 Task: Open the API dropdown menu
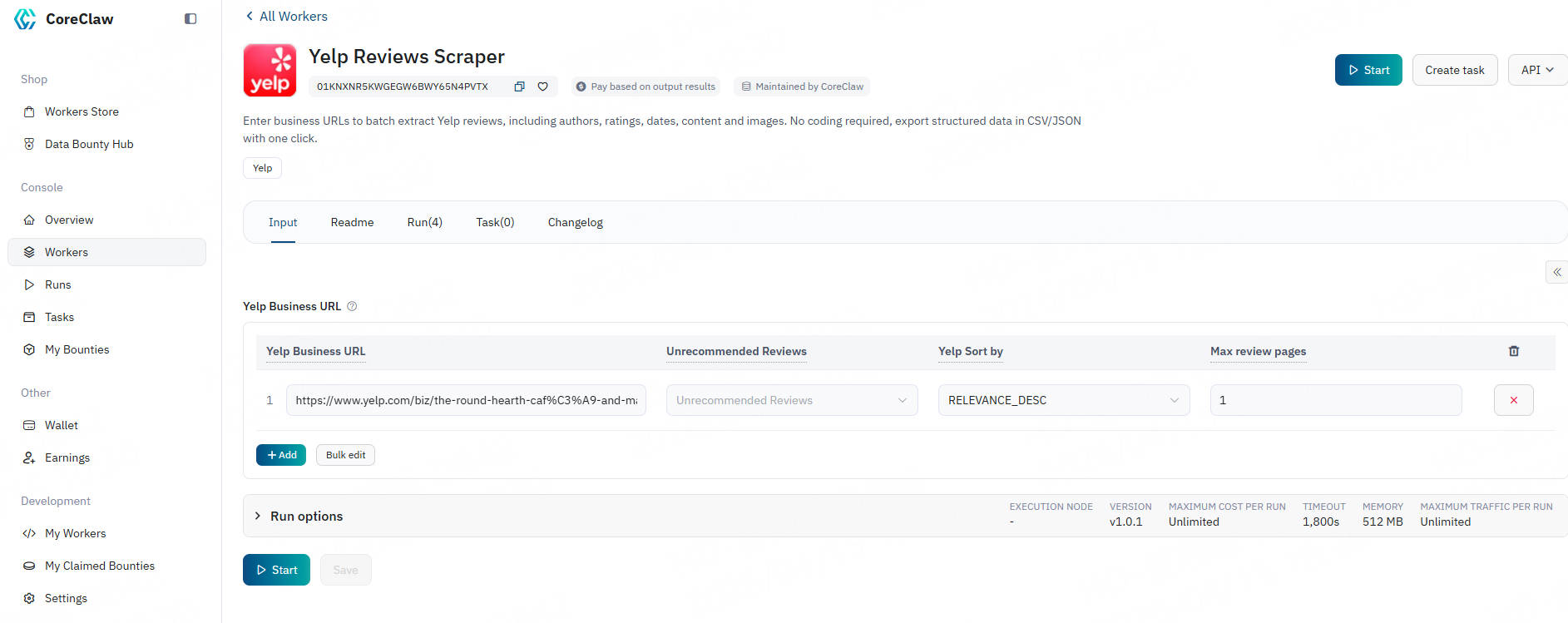tap(1536, 70)
